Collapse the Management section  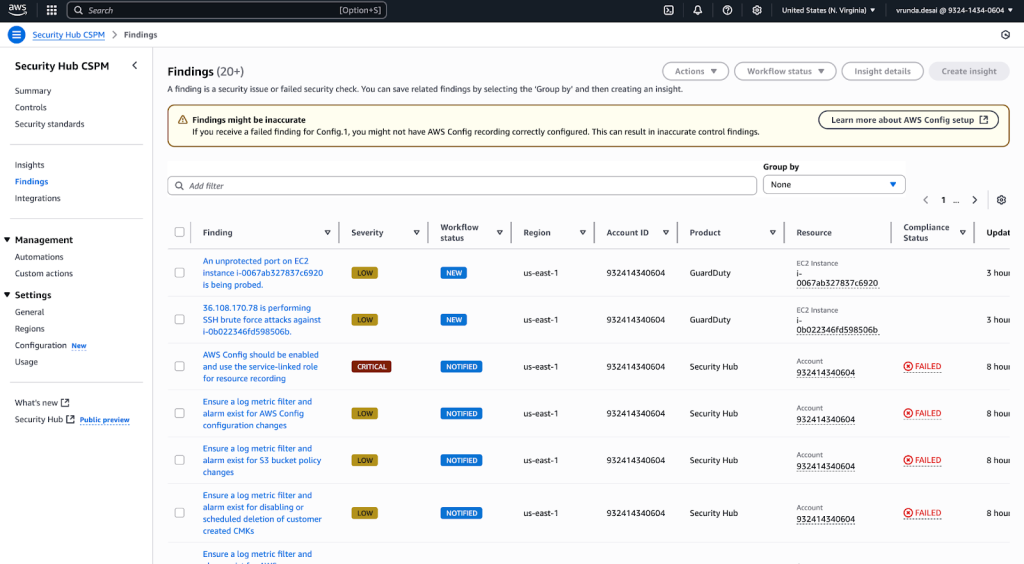click(7, 240)
